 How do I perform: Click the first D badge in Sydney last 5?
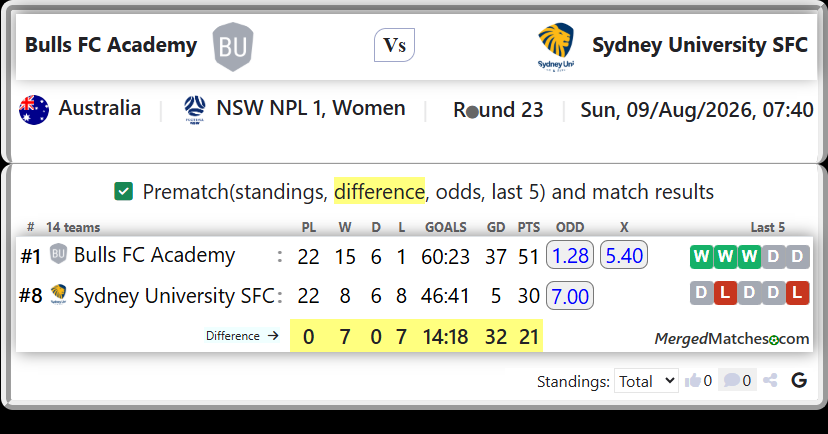pyautogui.click(x=701, y=293)
